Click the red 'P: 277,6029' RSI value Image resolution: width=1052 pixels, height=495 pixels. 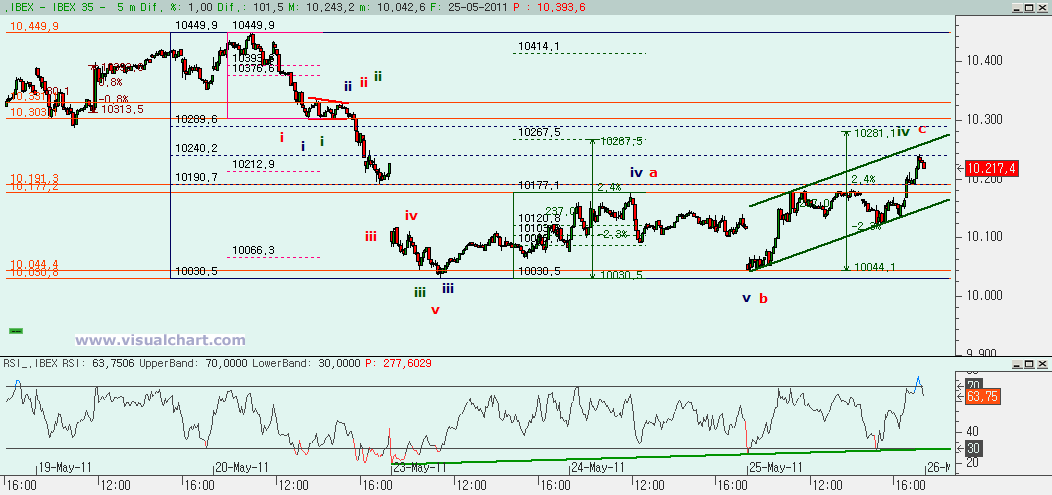(x=398, y=363)
